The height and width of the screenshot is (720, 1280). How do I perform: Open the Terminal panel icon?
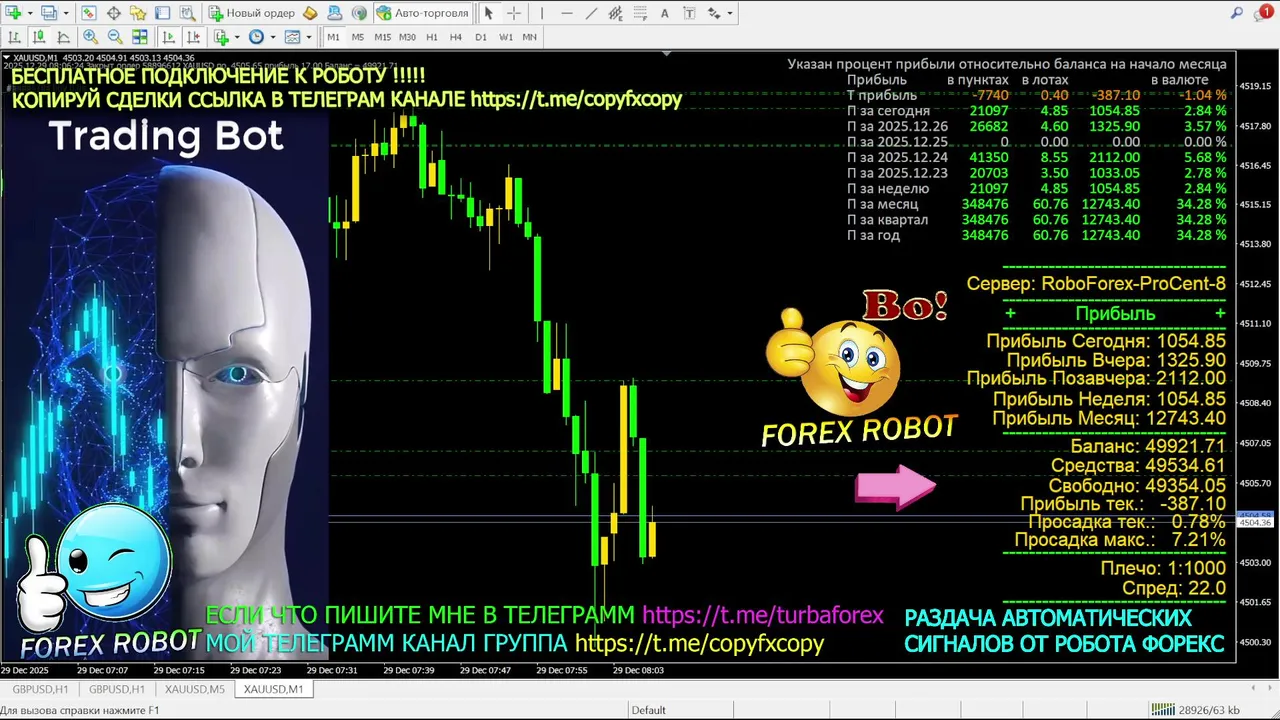(x=162, y=13)
